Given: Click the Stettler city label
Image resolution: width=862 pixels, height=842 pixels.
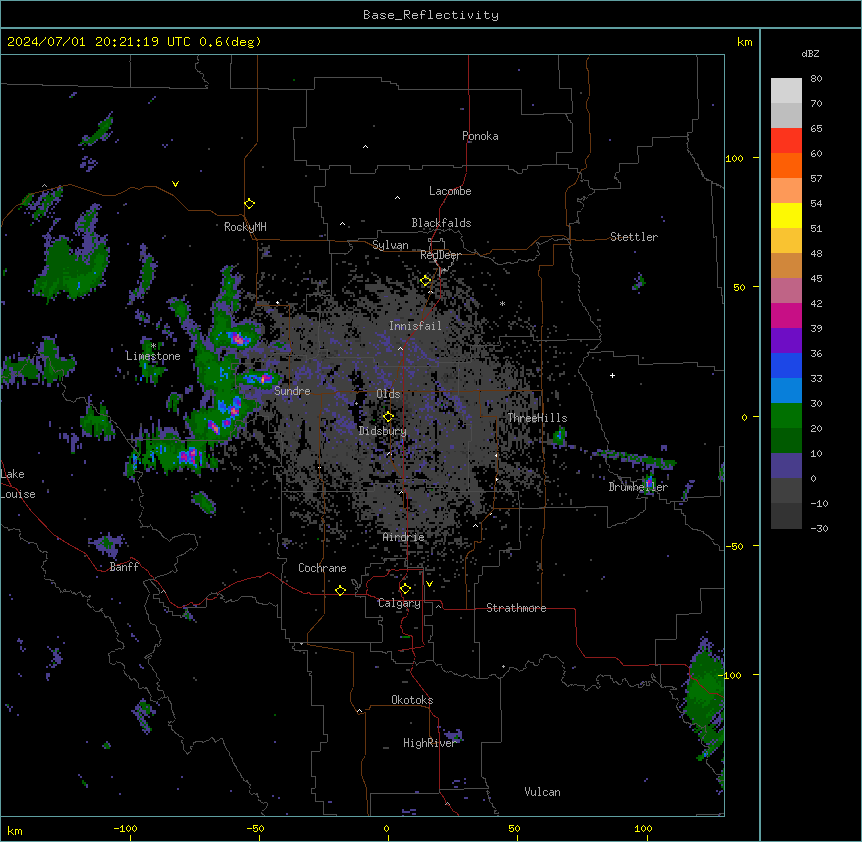Looking at the screenshot, I should tap(634, 237).
